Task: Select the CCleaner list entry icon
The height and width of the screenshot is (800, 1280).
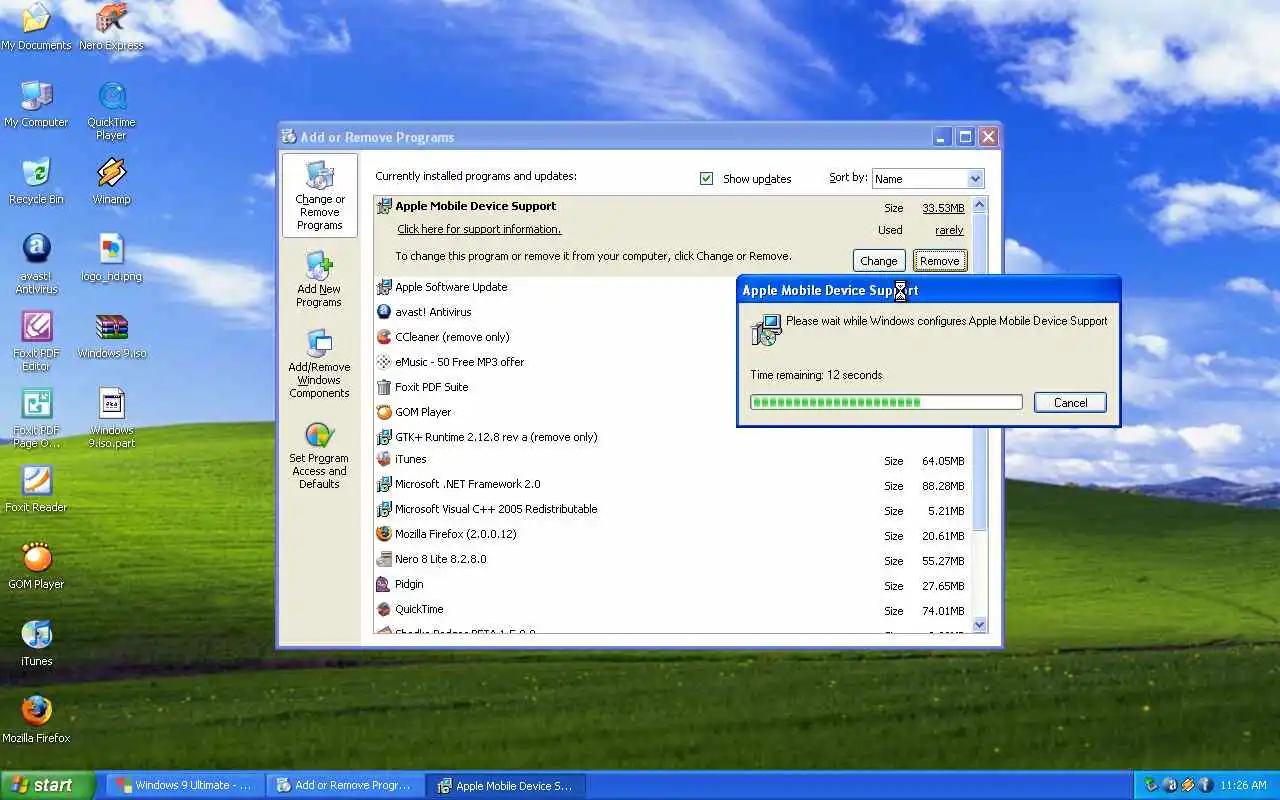Action: (x=384, y=337)
